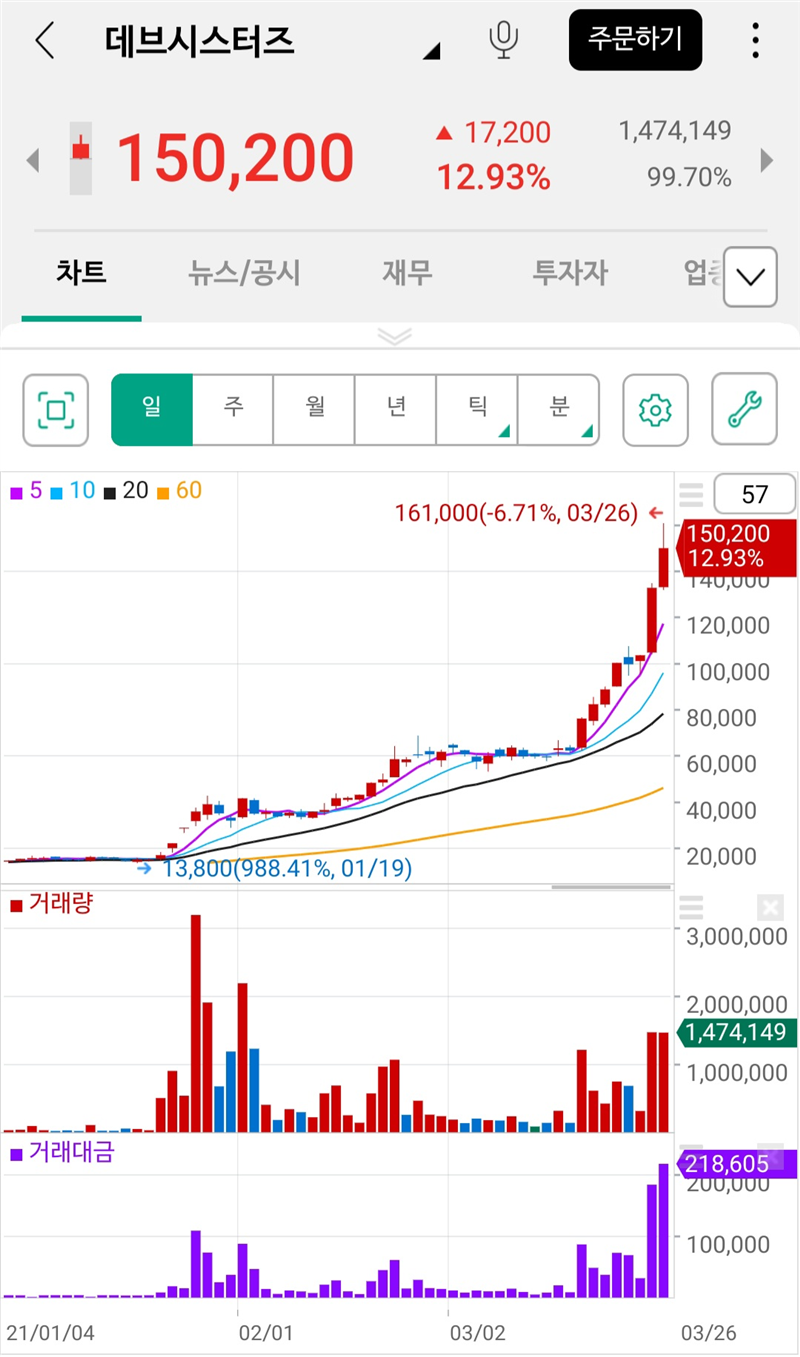Open chart settings gear

655,409
